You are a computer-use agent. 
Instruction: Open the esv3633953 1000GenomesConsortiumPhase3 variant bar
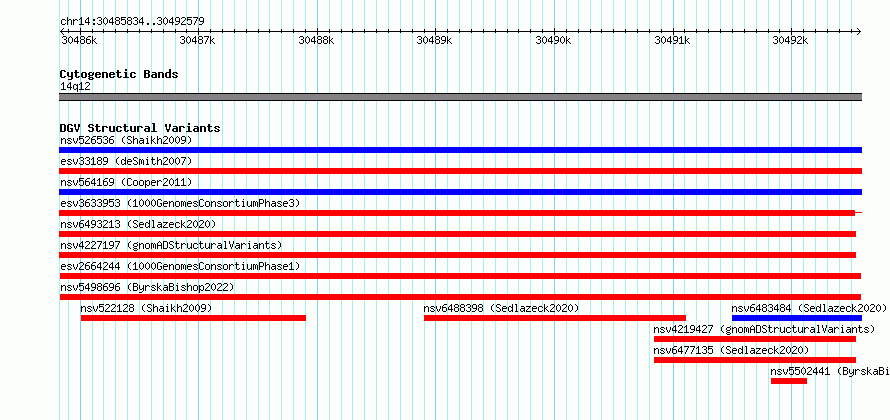click(x=460, y=213)
